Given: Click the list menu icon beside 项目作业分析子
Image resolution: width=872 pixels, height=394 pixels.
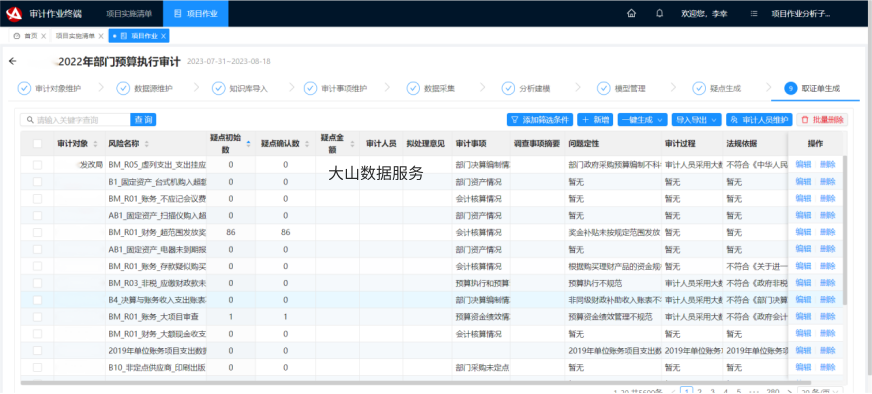Looking at the screenshot, I should [754, 13].
